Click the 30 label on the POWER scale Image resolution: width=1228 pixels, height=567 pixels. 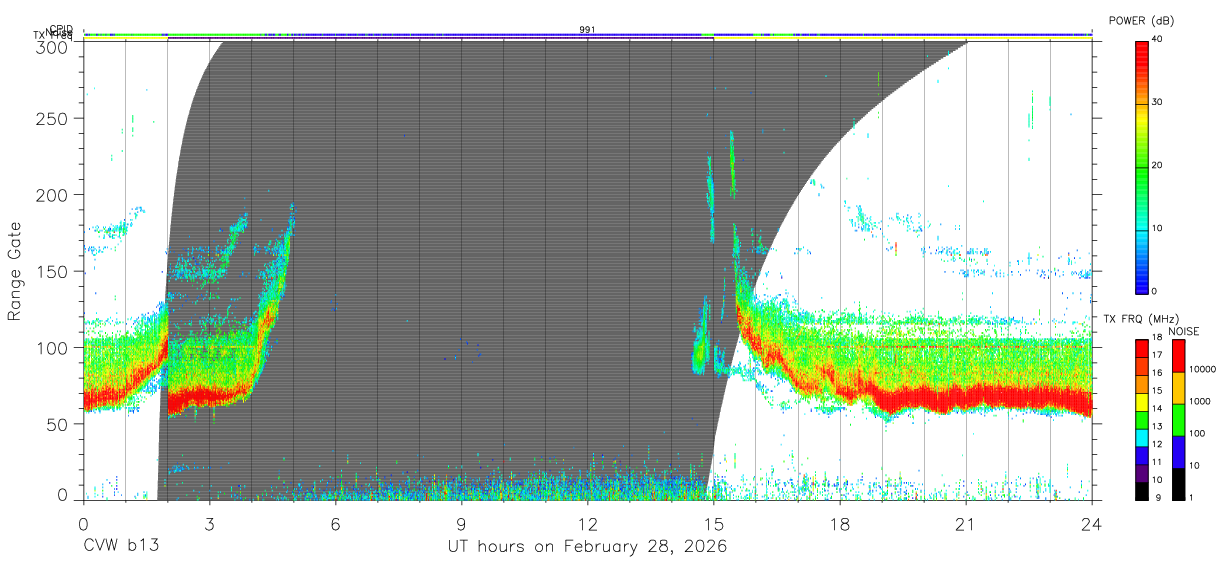pyautogui.click(x=1156, y=102)
